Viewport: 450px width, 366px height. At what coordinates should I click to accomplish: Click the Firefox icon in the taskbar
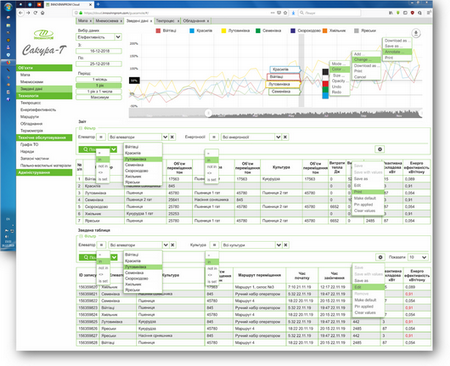pyautogui.click(x=8, y=62)
